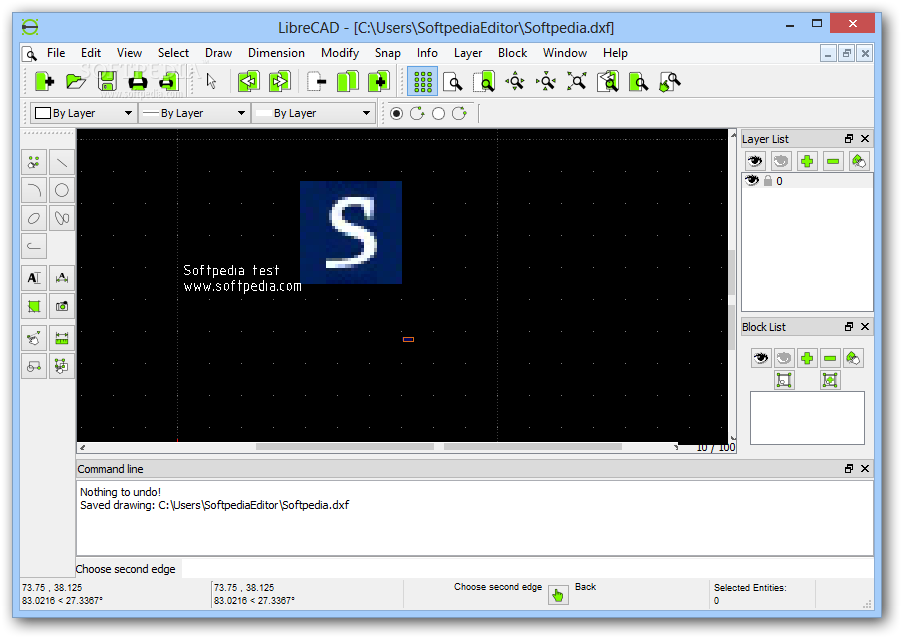The image size is (902, 638).
Task: Toggle the grid display button
Action: click(x=422, y=82)
